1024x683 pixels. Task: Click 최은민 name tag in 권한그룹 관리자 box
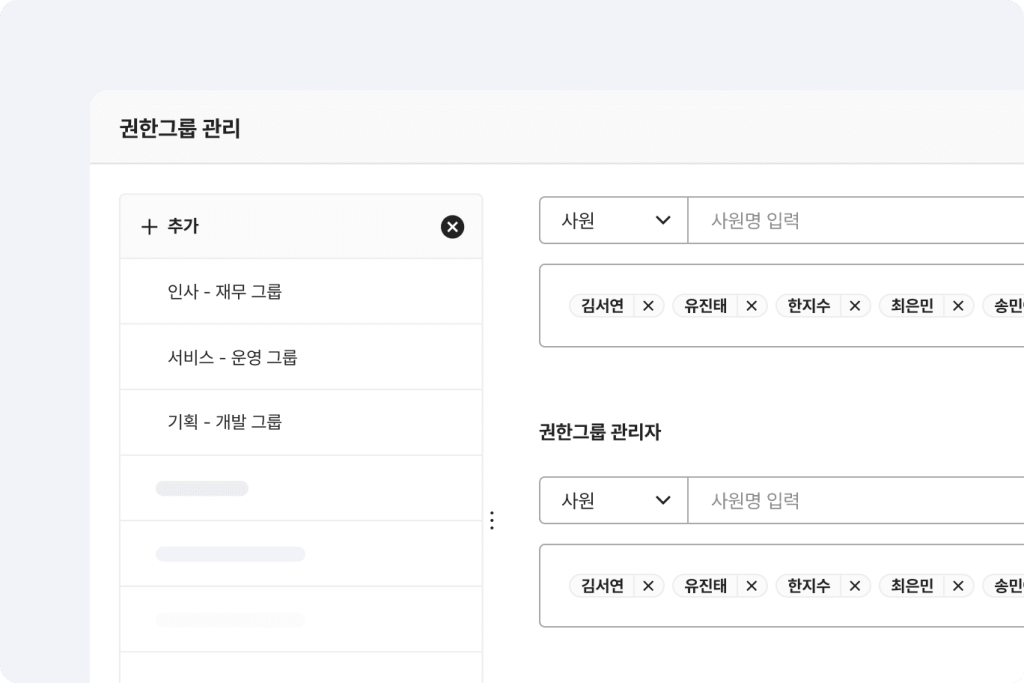tap(911, 586)
